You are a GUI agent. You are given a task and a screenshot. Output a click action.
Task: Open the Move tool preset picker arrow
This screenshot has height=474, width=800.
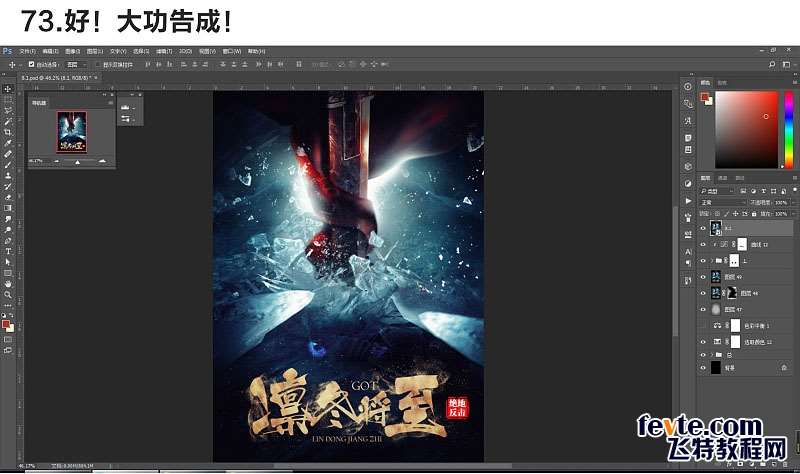coord(20,65)
